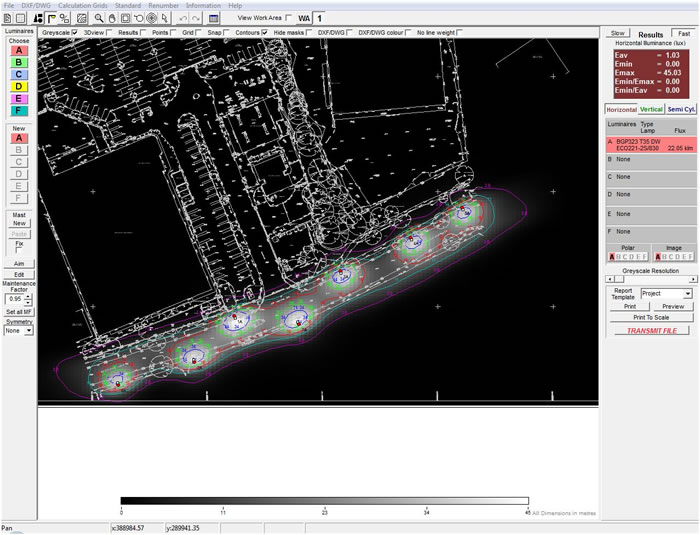Click the WA work area button
The image size is (700, 535).
[304, 18]
